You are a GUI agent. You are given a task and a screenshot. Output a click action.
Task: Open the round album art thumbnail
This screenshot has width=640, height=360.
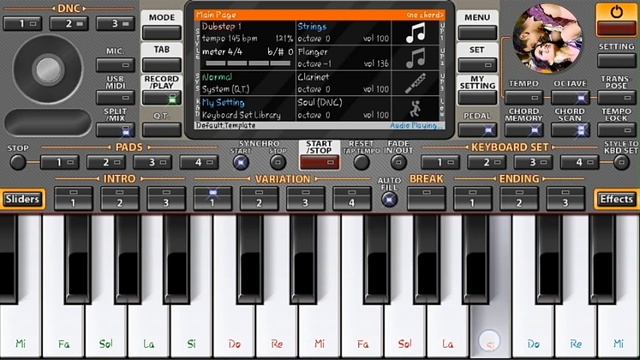pos(547,38)
